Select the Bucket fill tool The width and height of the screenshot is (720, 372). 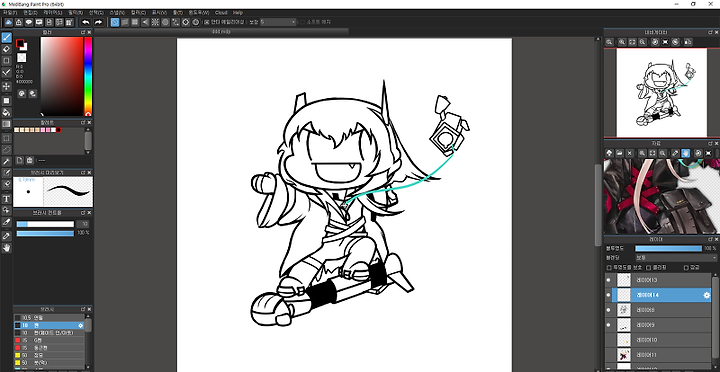click(x=6, y=112)
